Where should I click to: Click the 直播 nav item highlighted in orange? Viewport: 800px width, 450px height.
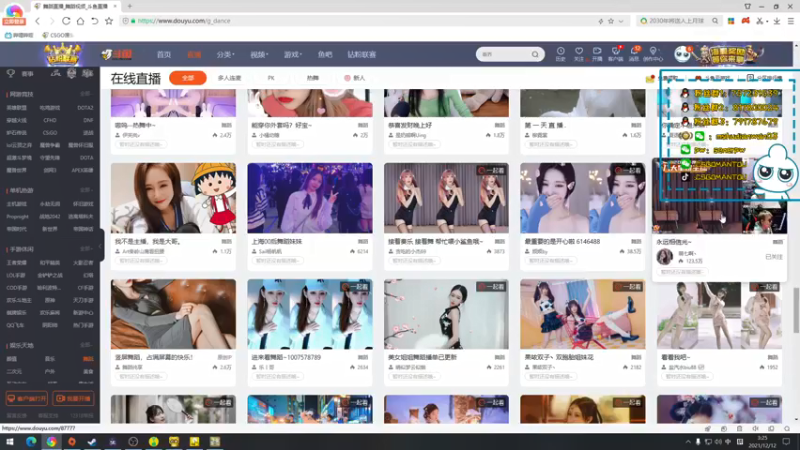coord(194,55)
